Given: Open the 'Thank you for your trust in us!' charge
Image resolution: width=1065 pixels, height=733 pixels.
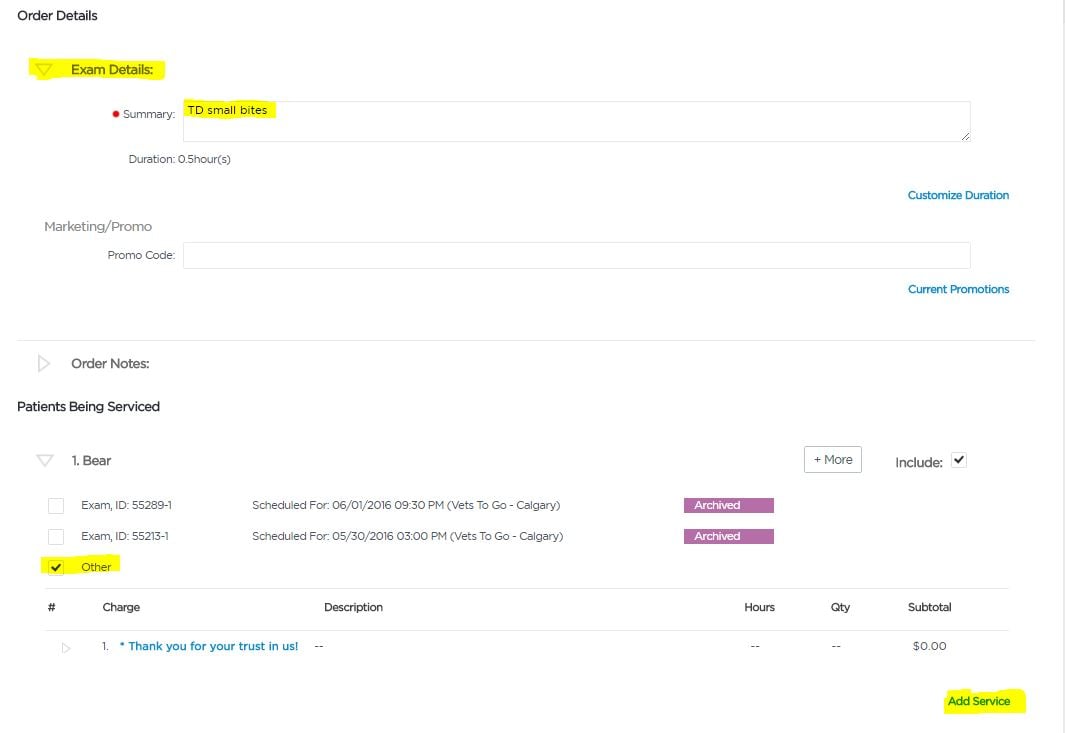Looking at the screenshot, I should 209,646.
